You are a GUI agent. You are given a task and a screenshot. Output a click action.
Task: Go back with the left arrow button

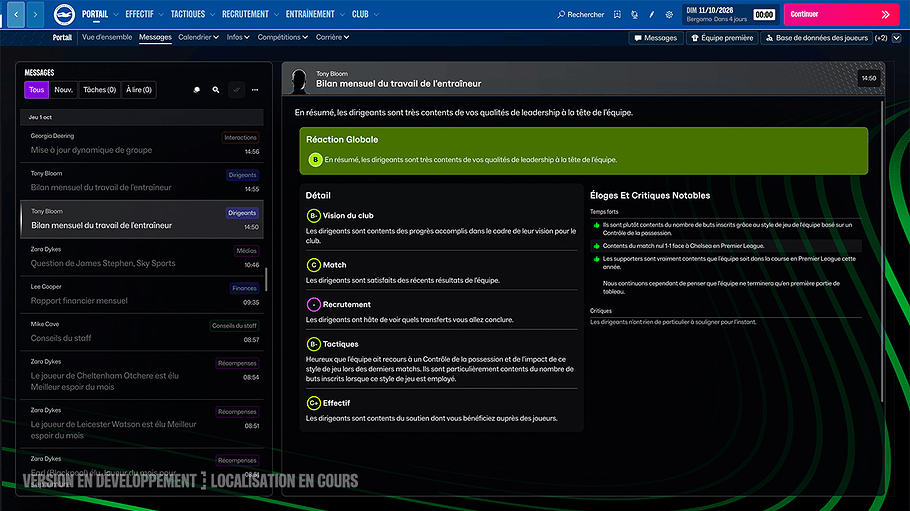(x=16, y=15)
